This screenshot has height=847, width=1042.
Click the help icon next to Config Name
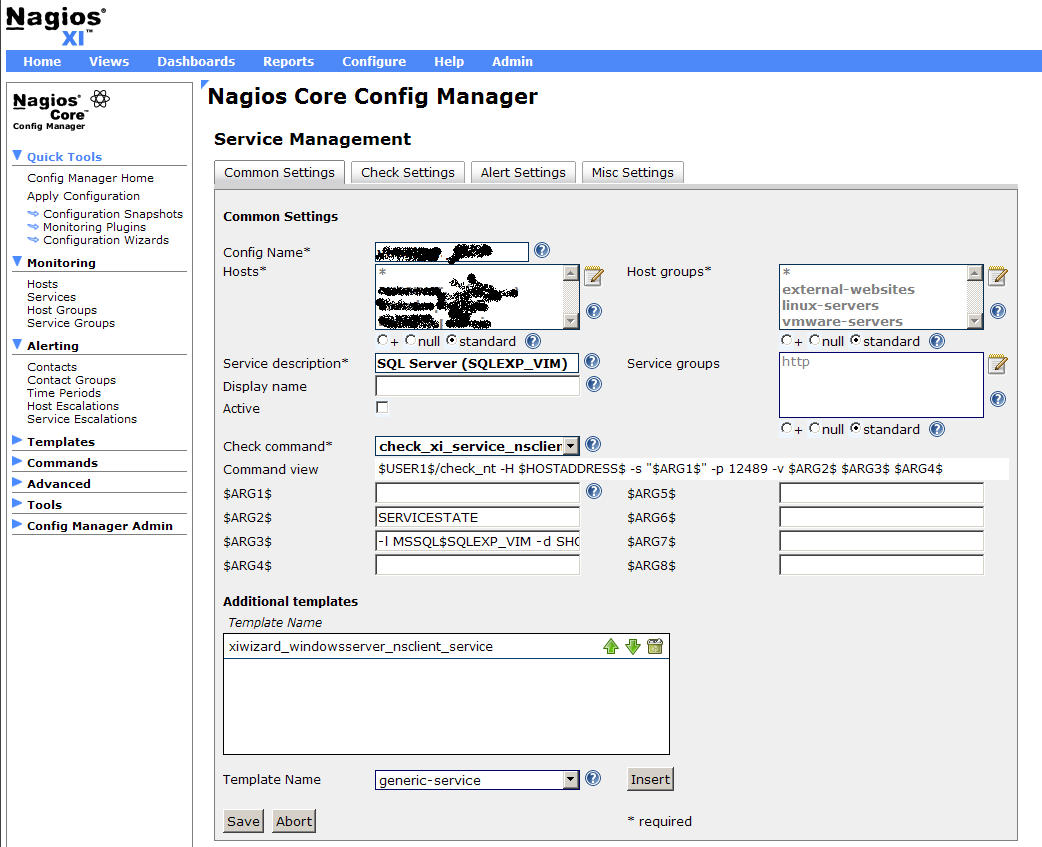pyautogui.click(x=542, y=251)
